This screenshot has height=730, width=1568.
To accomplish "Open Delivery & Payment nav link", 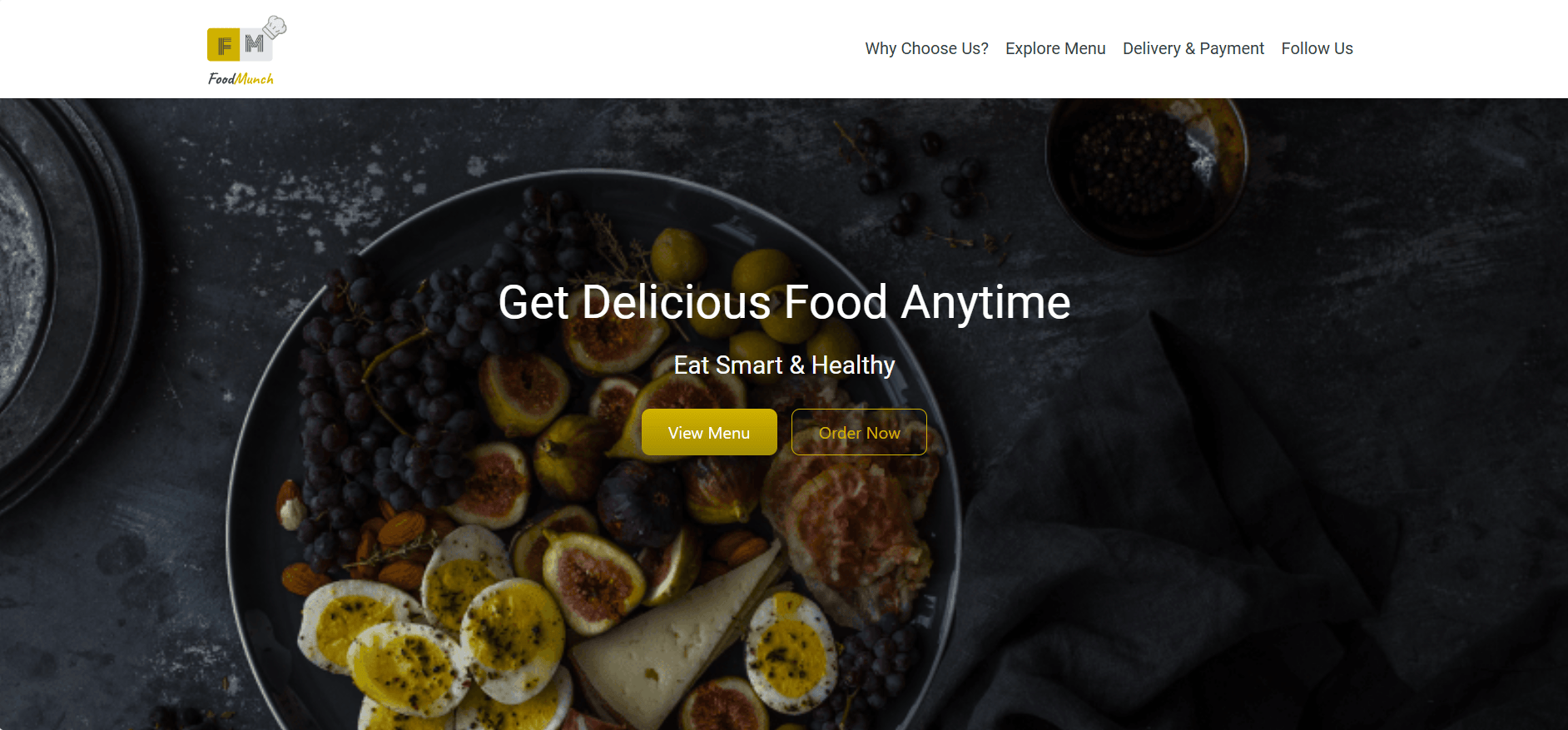I will point(1193,48).
